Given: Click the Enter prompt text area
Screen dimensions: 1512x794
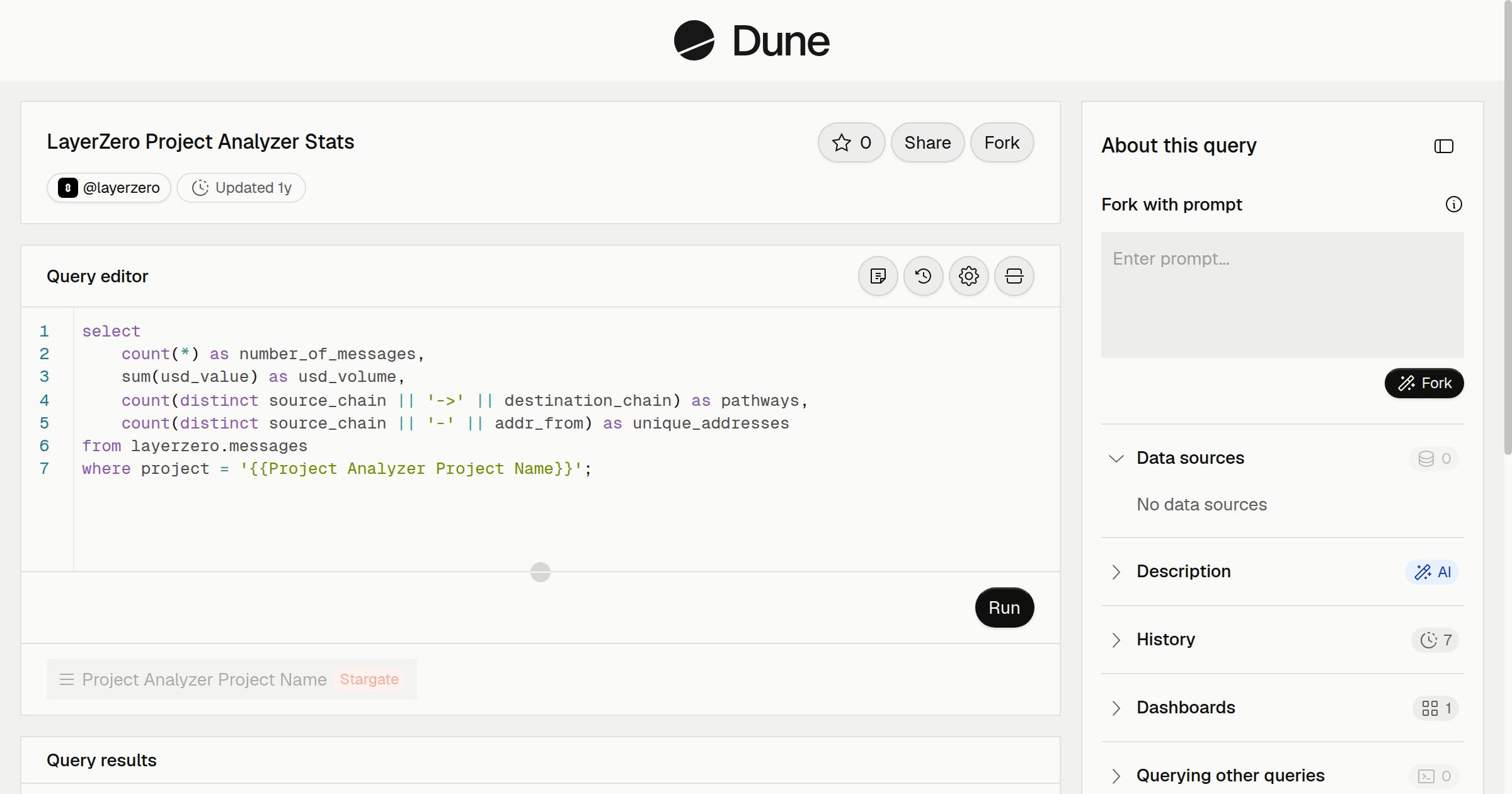Looking at the screenshot, I should (x=1282, y=295).
